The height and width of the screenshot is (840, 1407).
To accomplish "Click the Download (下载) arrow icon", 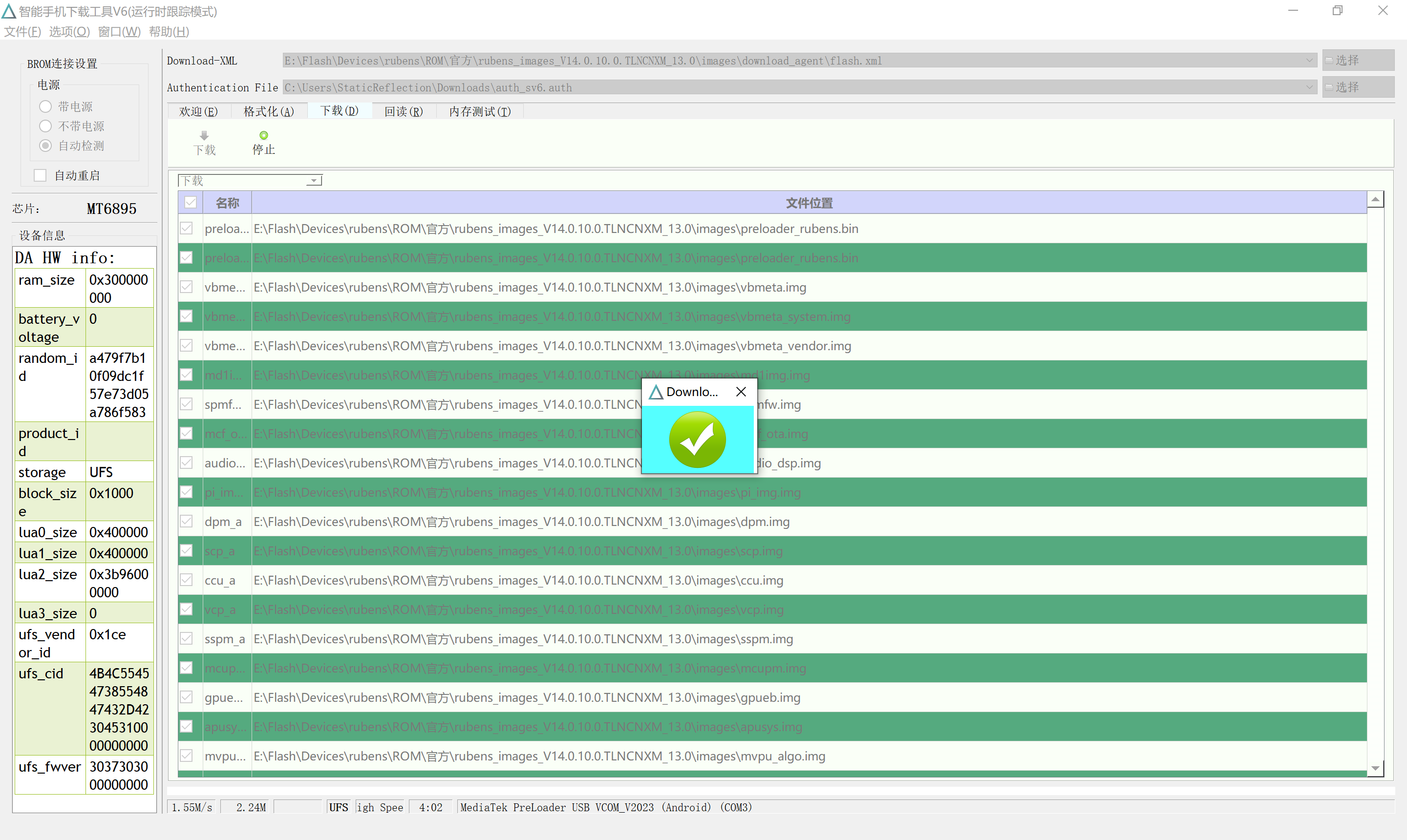I will coord(204,135).
